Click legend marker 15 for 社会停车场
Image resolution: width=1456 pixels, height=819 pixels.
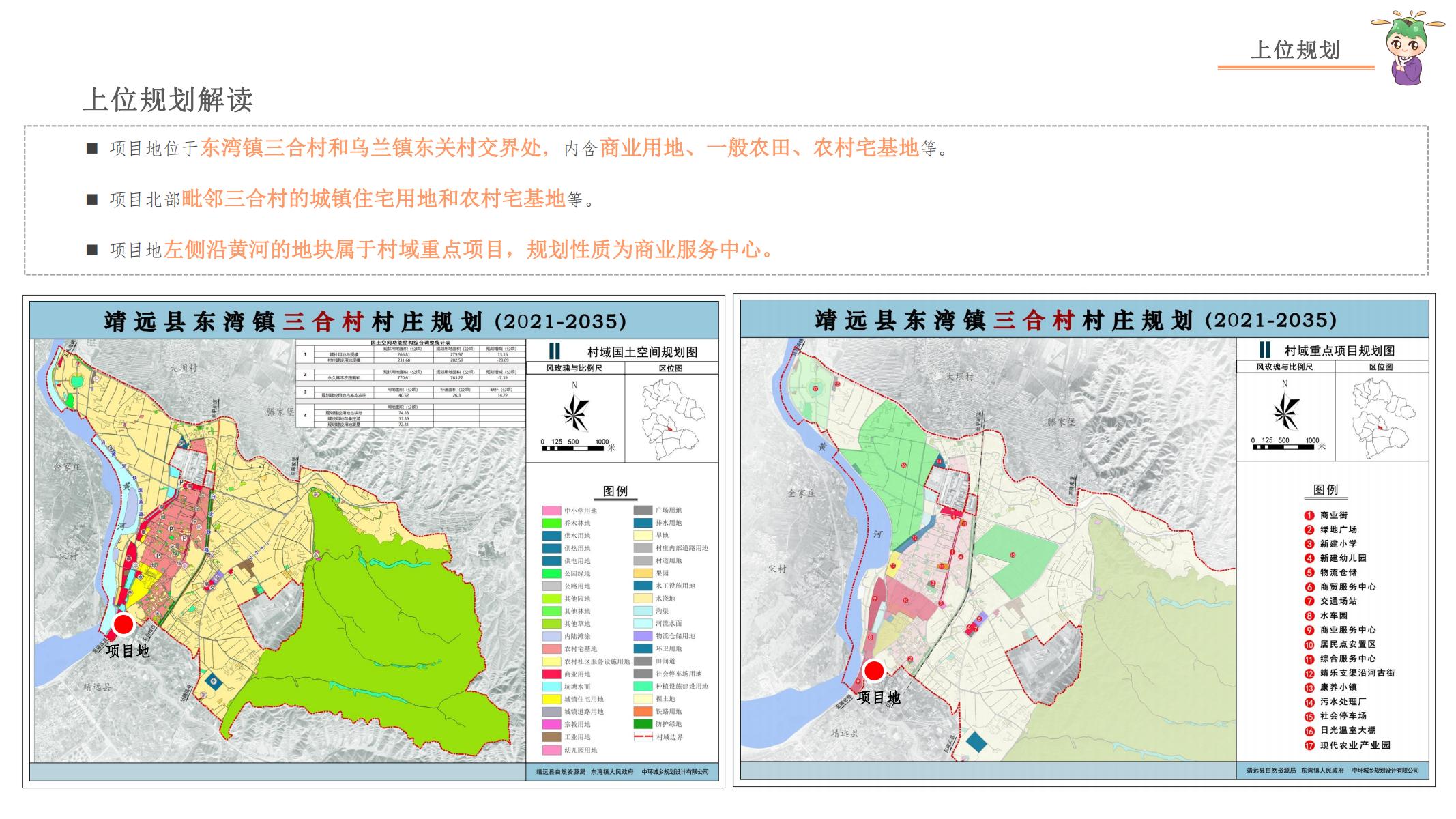pos(1309,717)
